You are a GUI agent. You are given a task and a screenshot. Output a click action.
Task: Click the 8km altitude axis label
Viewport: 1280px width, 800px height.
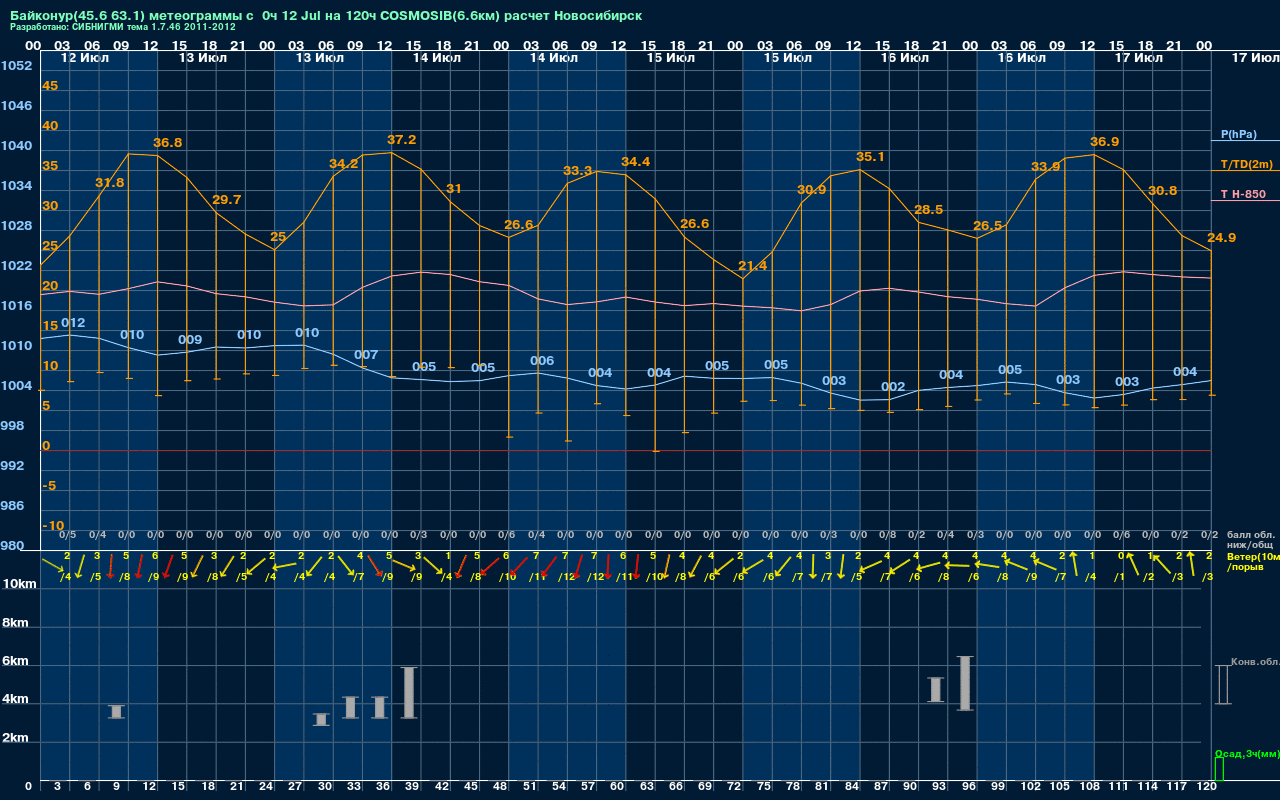(x=16, y=622)
